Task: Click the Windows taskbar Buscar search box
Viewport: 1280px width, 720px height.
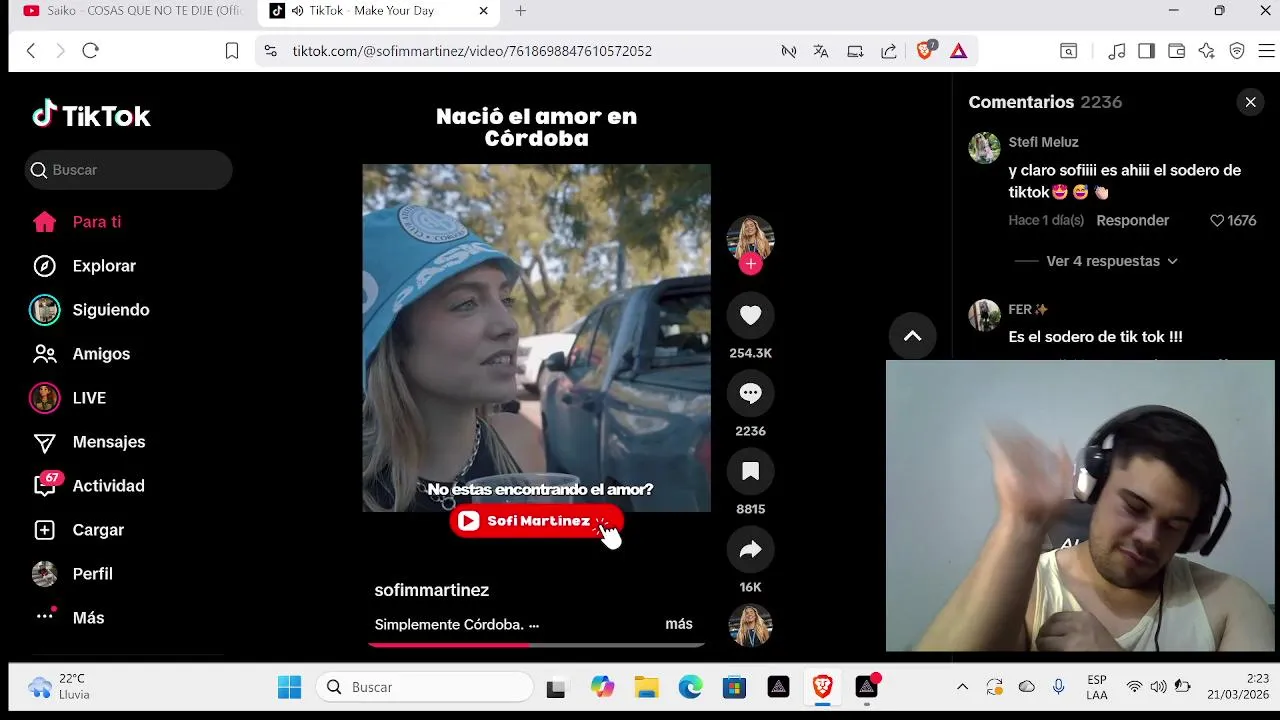Action: click(x=425, y=687)
